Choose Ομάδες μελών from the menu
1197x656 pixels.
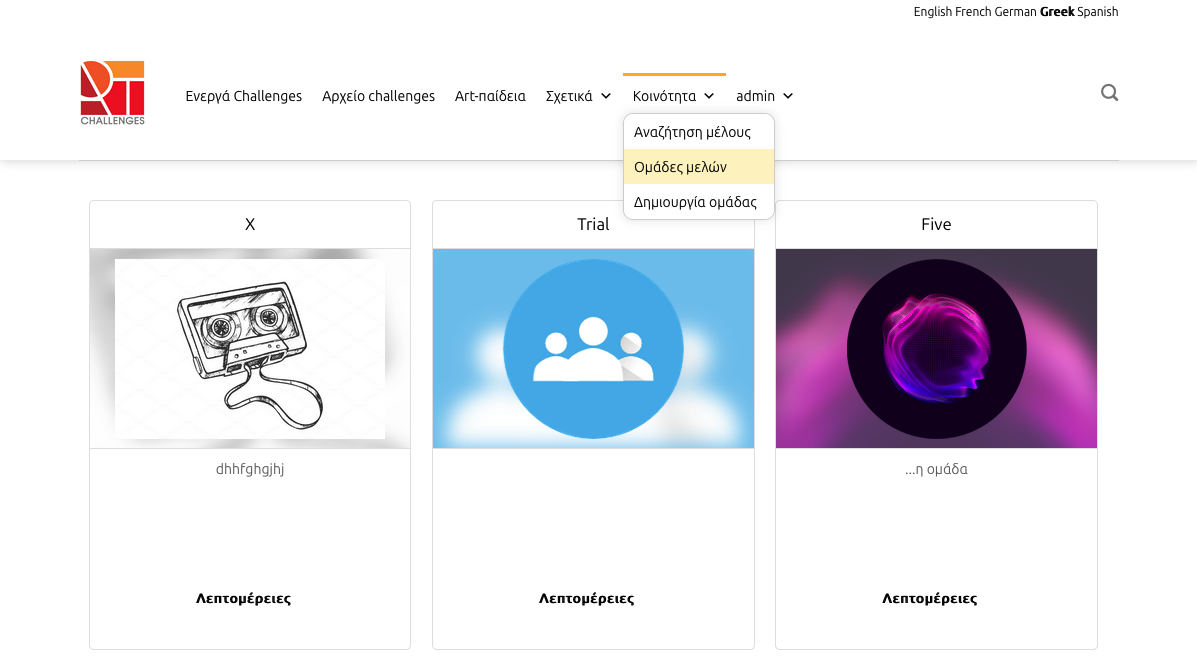[680, 167]
